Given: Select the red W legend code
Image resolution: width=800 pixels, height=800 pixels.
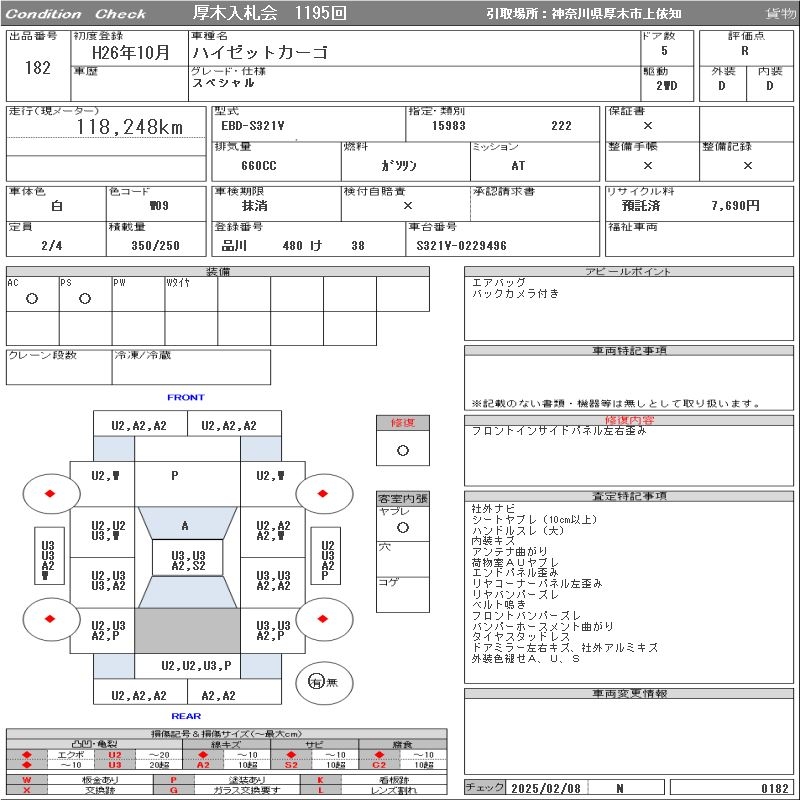Looking at the screenshot, I should (x=27, y=779).
